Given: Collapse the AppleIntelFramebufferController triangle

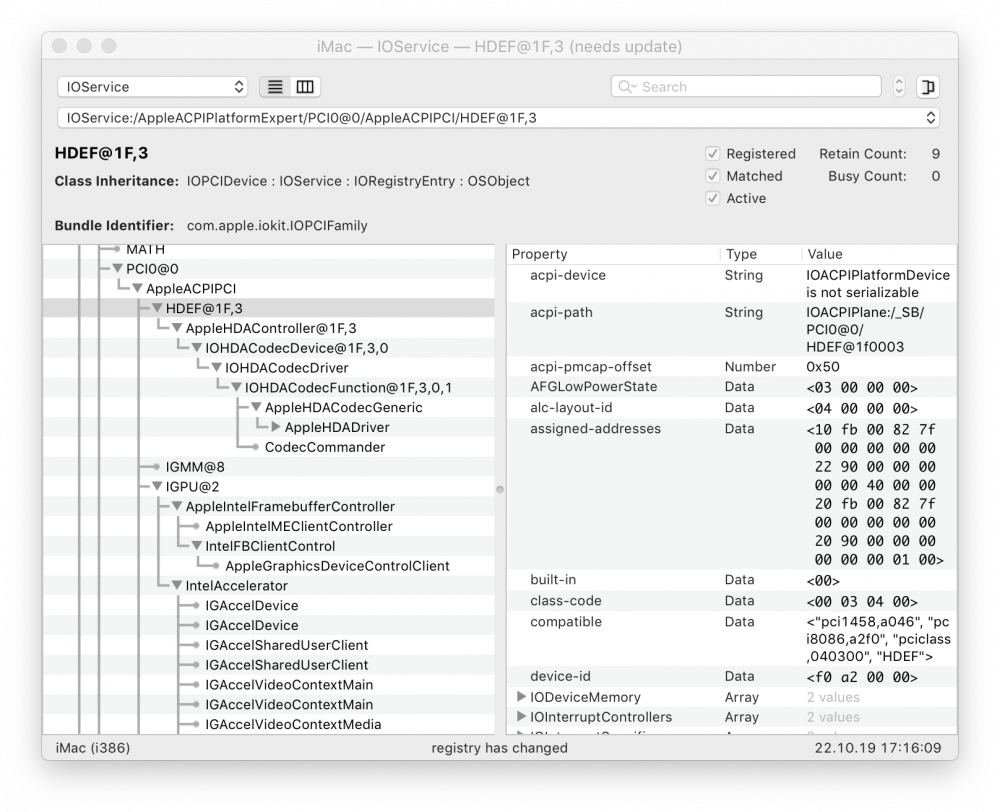Looking at the screenshot, I should [x=177, y=506].
